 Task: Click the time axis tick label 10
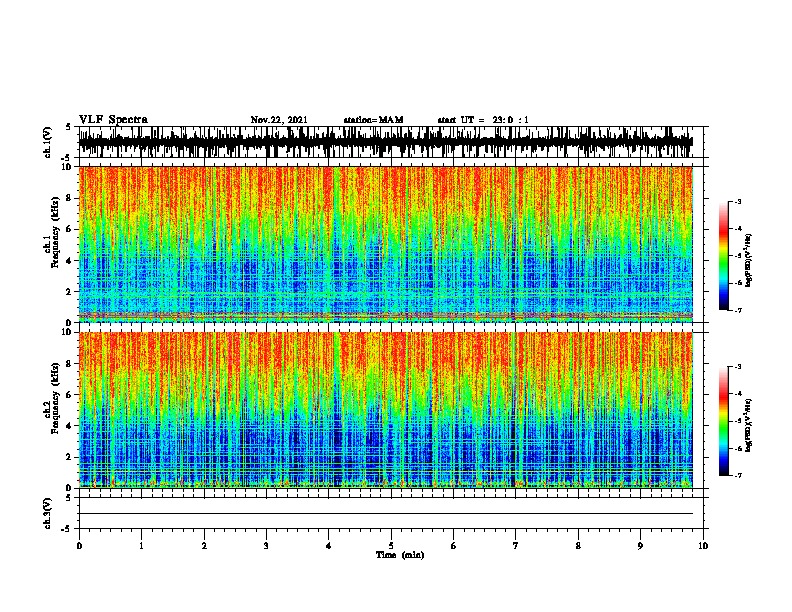[x=703, y=546]
